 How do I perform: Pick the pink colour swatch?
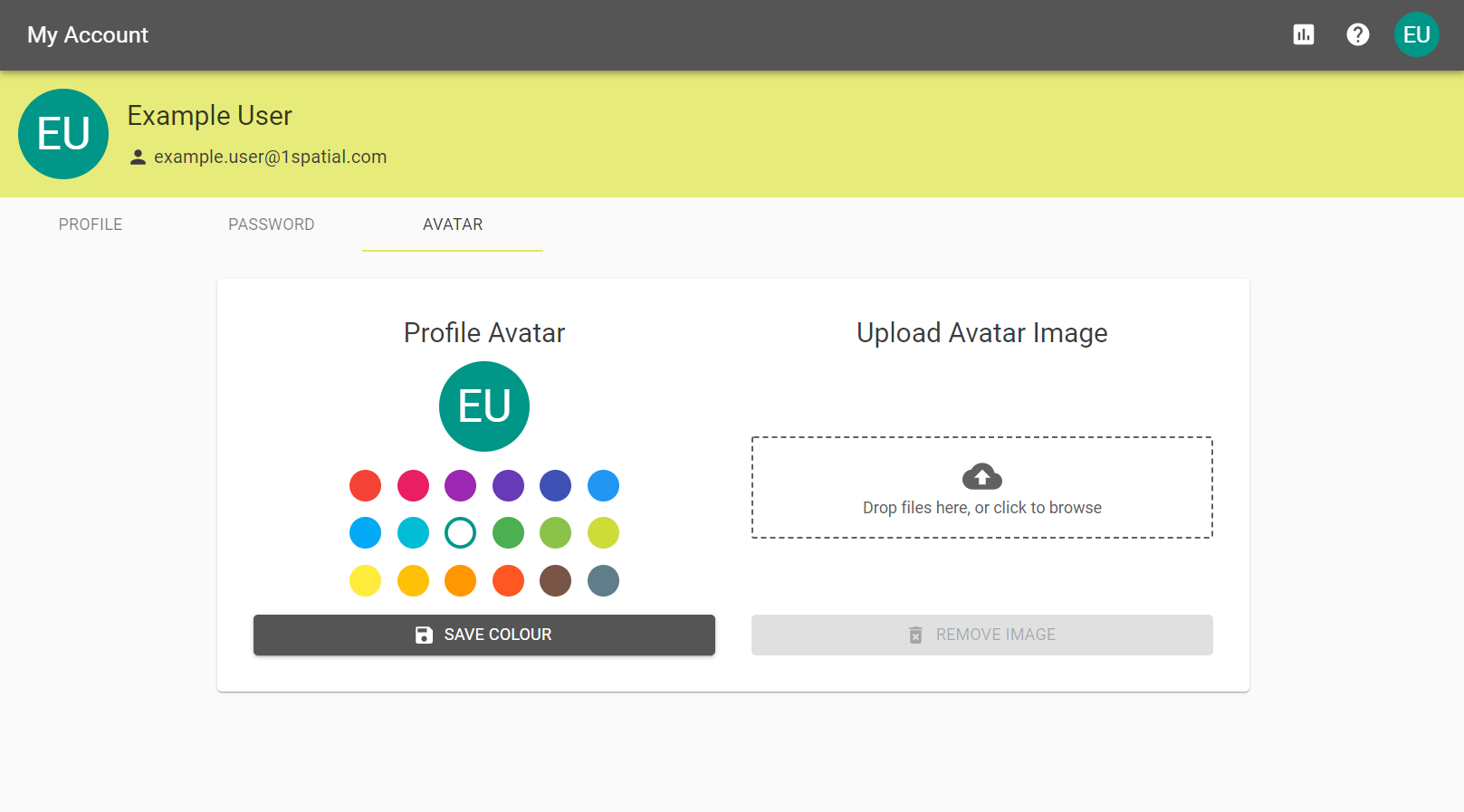413,485
